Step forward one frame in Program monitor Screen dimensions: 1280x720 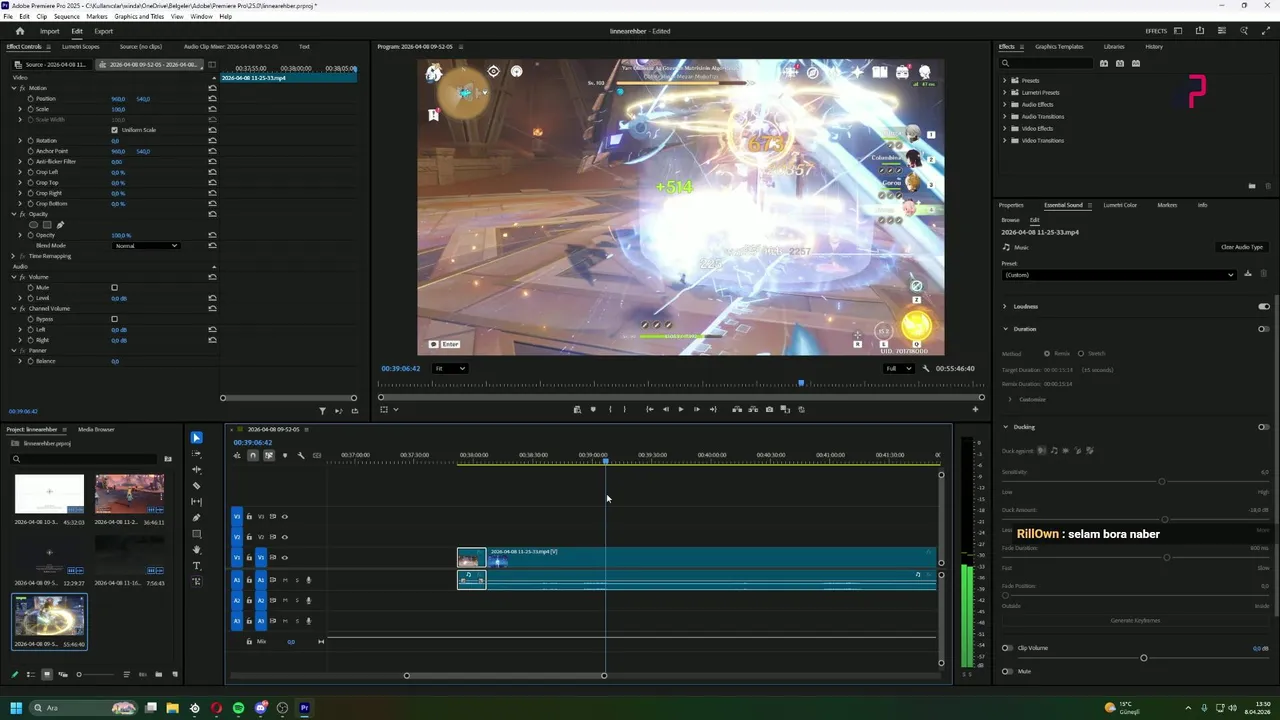pyautogui.click(x=697, y=409)
